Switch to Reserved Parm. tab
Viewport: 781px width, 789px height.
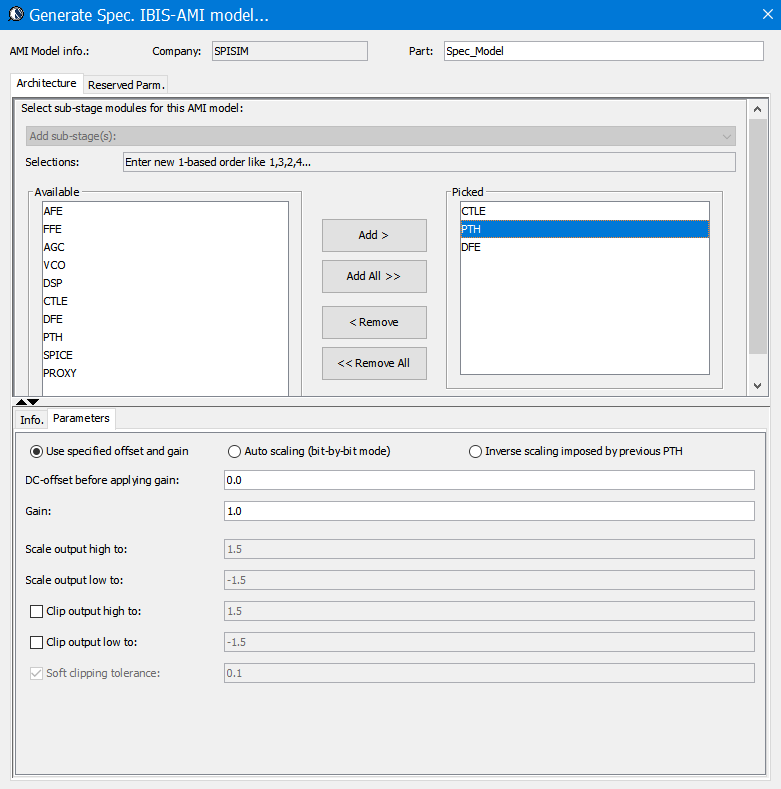coord(126,84)
